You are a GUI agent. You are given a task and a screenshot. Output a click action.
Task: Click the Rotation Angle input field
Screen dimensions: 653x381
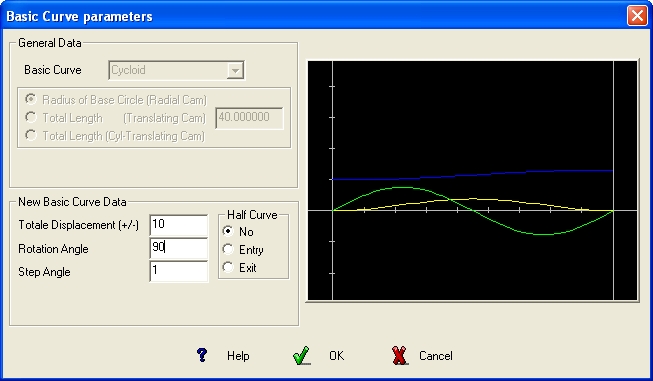(x=179, y=248)
